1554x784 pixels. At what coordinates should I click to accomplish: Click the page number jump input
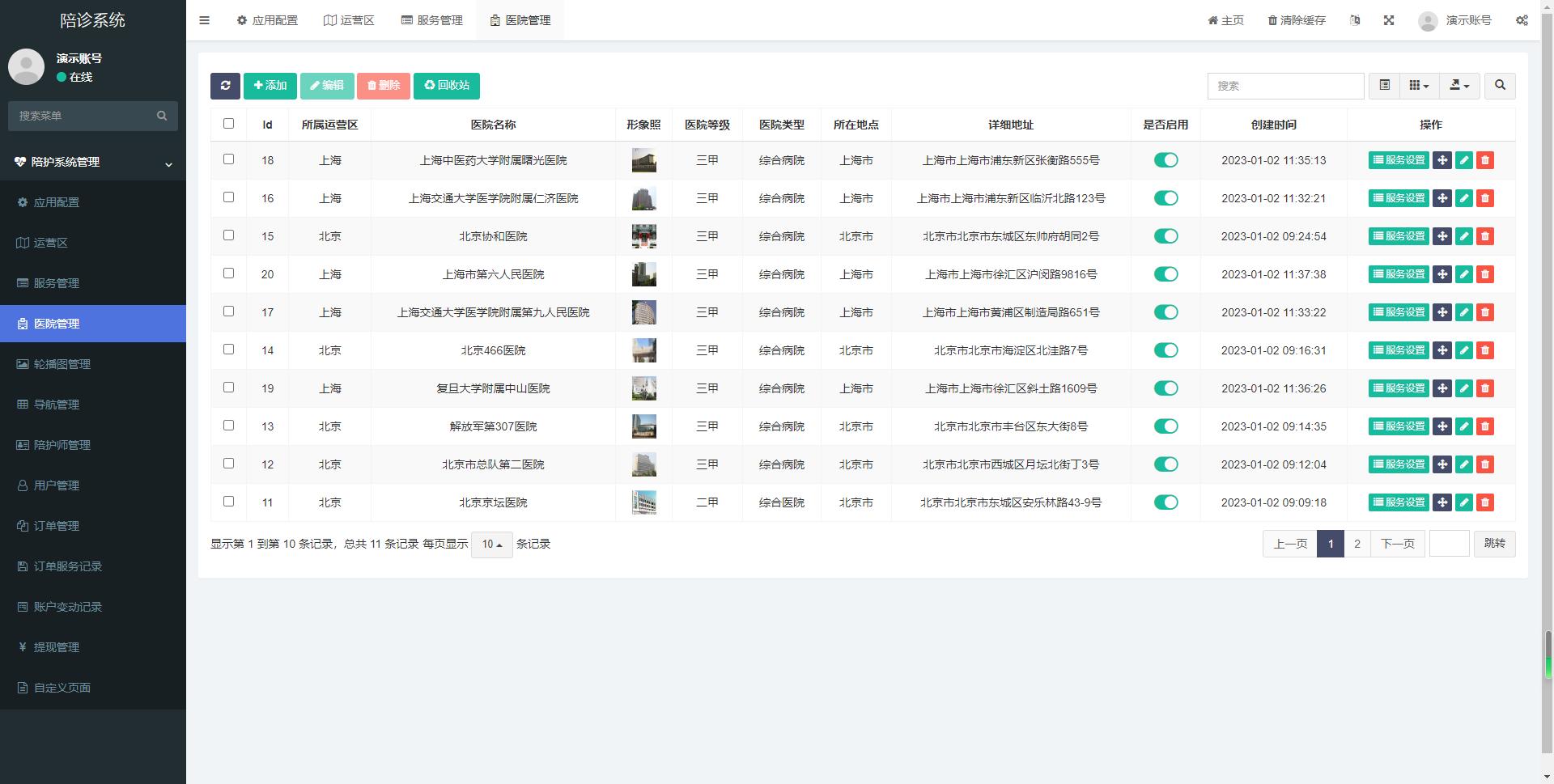click(x=1450, y=544)
